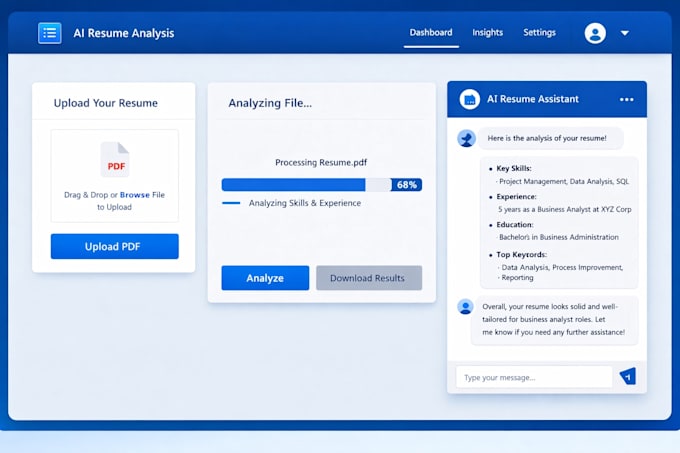Click the Download Results button
Image resolution: width=680 pixels, height=453 pixels.
click(x=369, y=278)
